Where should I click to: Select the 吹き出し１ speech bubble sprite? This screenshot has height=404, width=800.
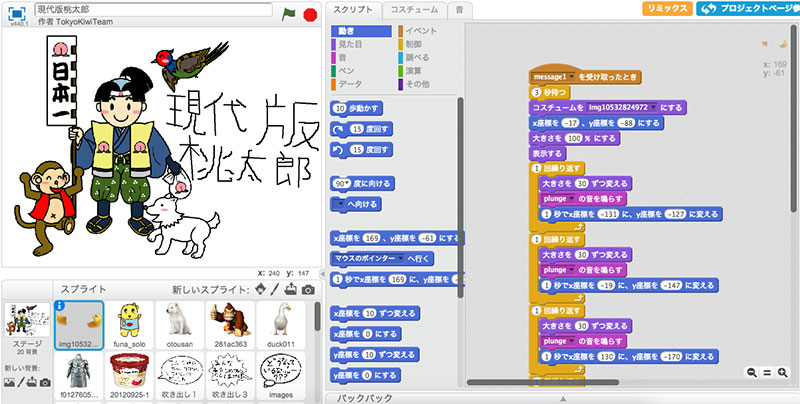click(180, 375)
